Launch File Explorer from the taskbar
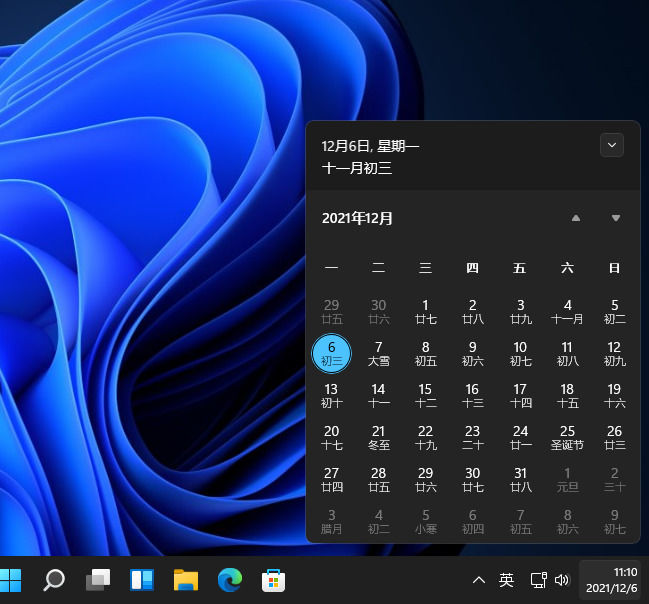 tap(185, 580)
